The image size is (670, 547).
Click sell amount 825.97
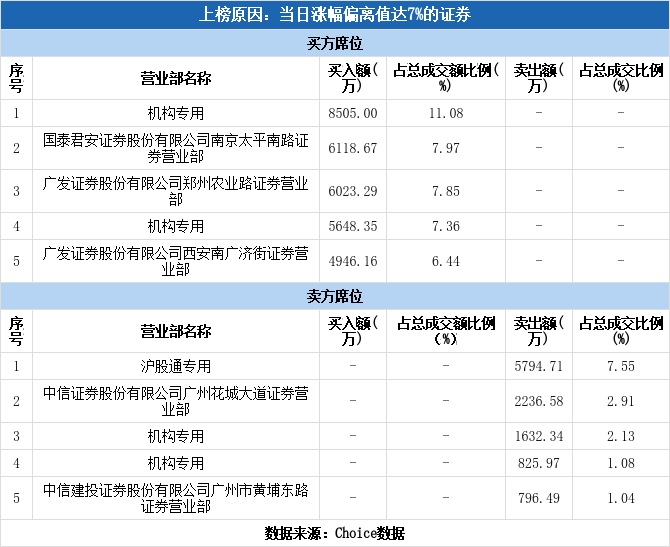pyautogui.click(x=539, y=463)
